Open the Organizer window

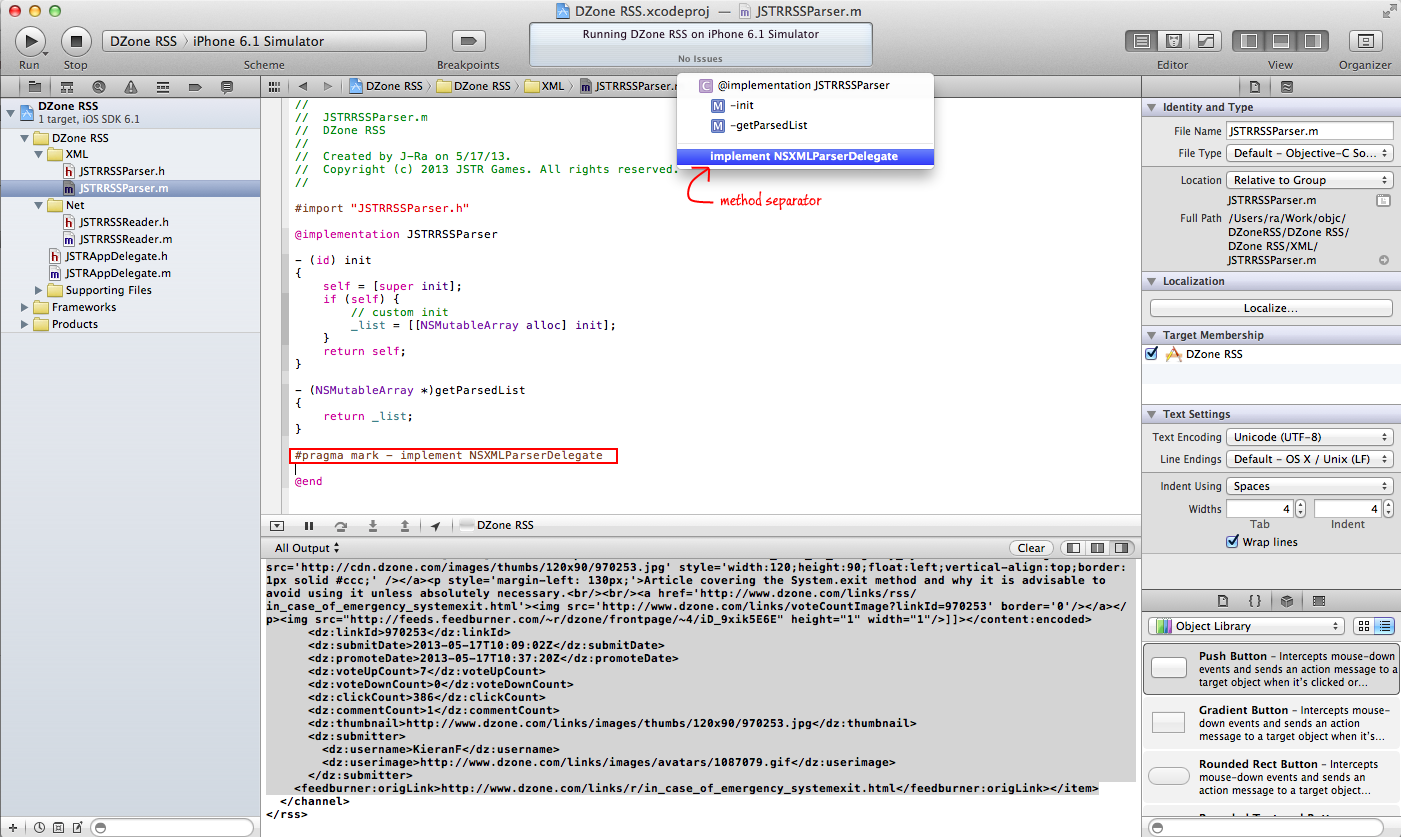[x=1365, y=41]
